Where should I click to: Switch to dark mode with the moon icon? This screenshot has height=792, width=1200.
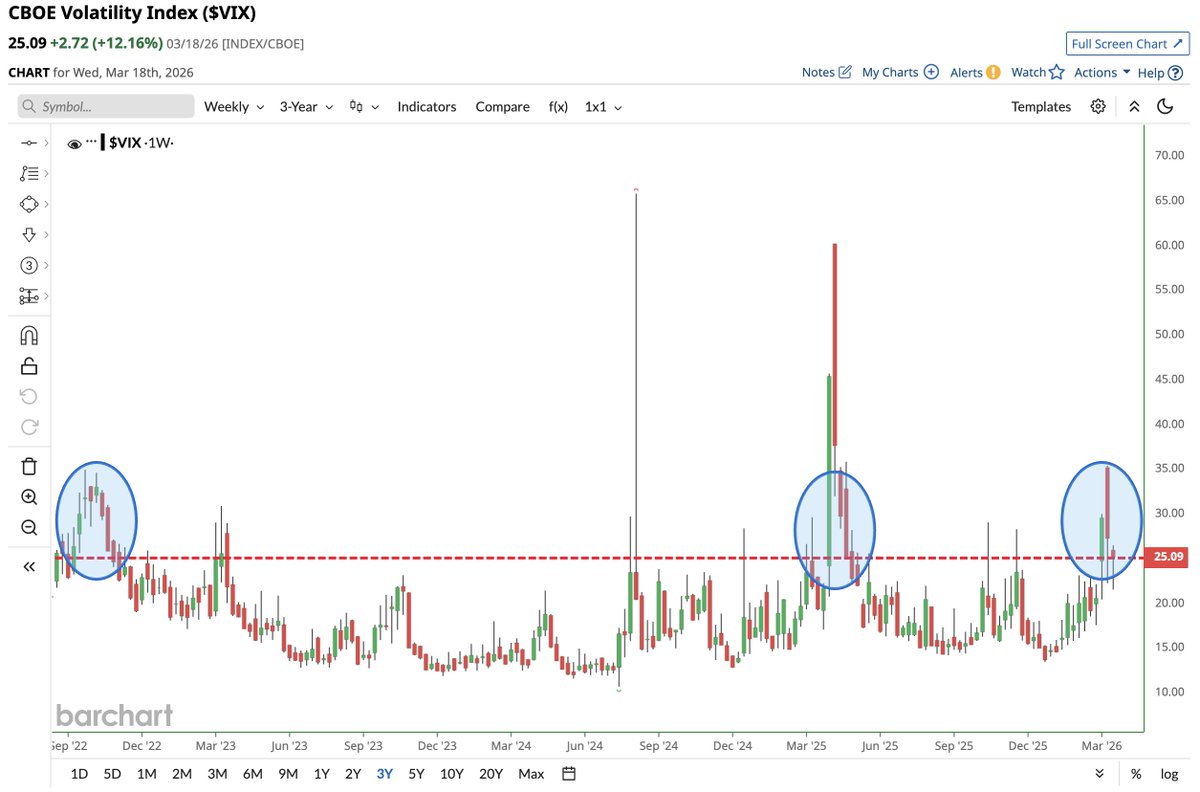(1165, 106)
